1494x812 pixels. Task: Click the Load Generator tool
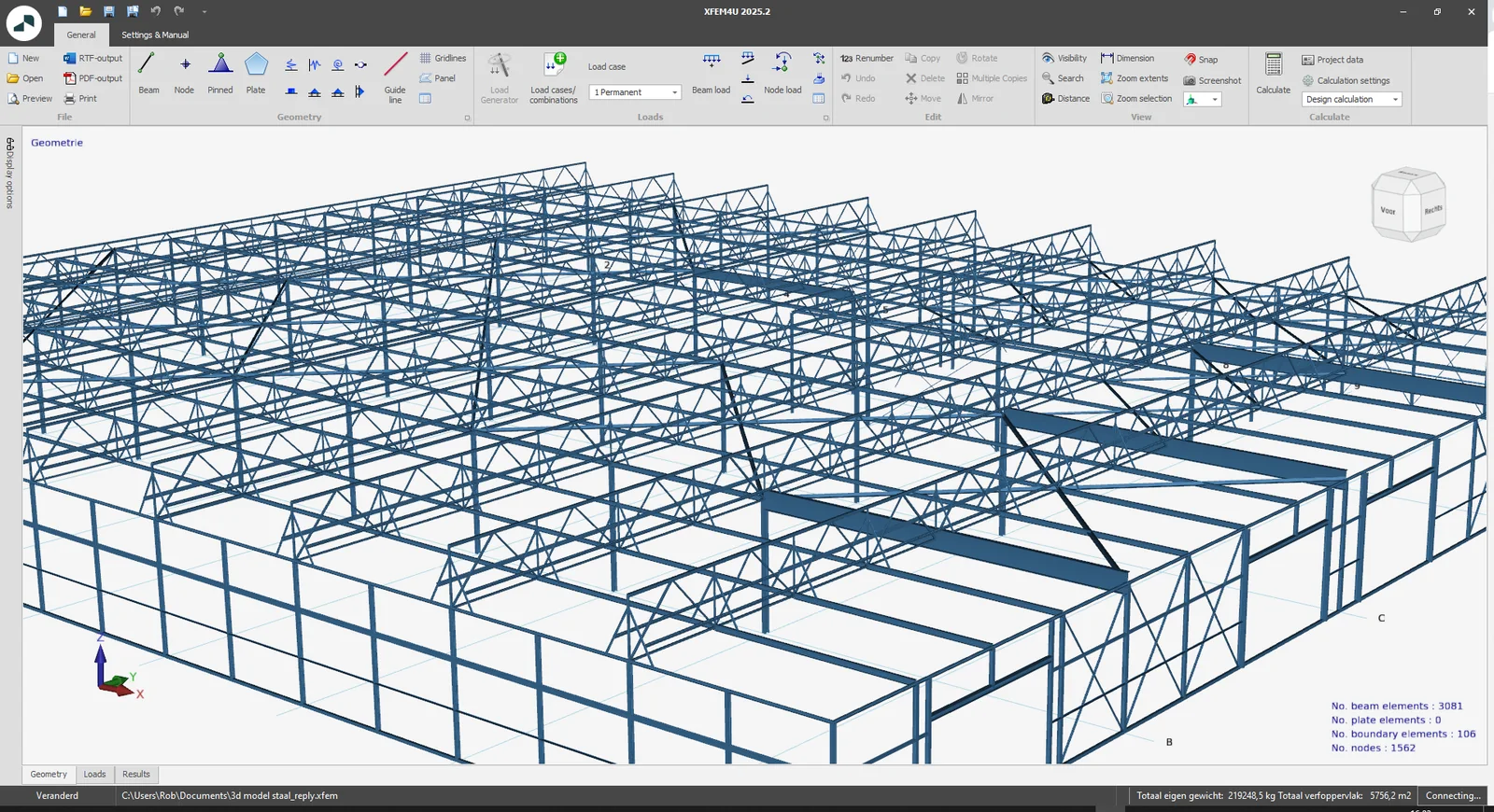point(500,77)
